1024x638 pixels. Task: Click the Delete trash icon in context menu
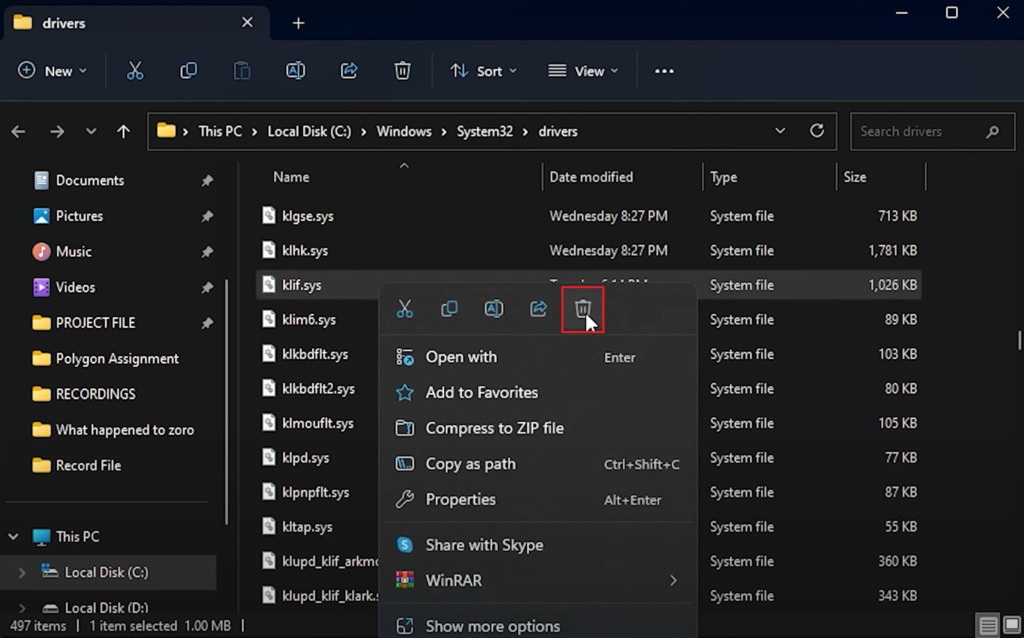[583, 309]
